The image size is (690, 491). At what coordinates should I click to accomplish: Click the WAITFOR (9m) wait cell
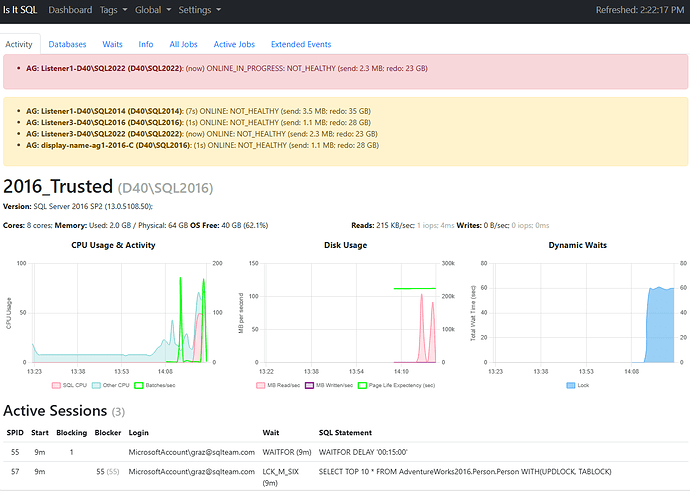(287, 452)
